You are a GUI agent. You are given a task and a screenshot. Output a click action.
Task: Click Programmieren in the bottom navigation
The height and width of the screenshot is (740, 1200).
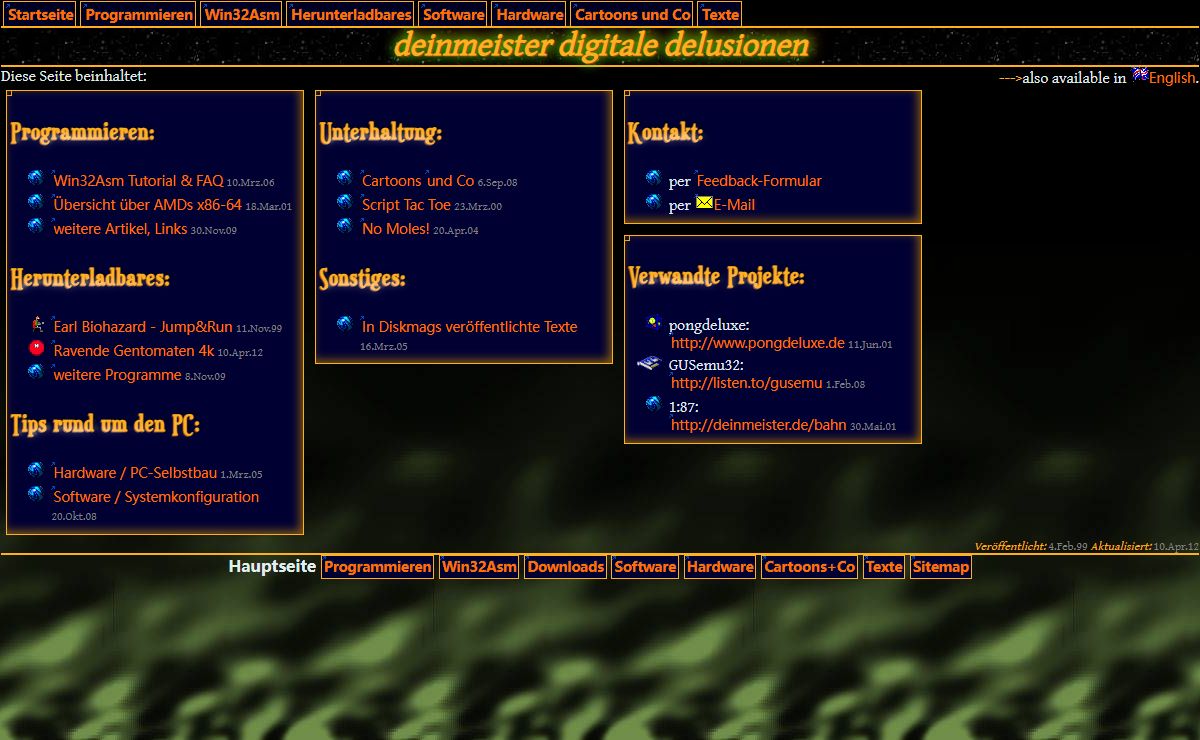tap(377, 567)
